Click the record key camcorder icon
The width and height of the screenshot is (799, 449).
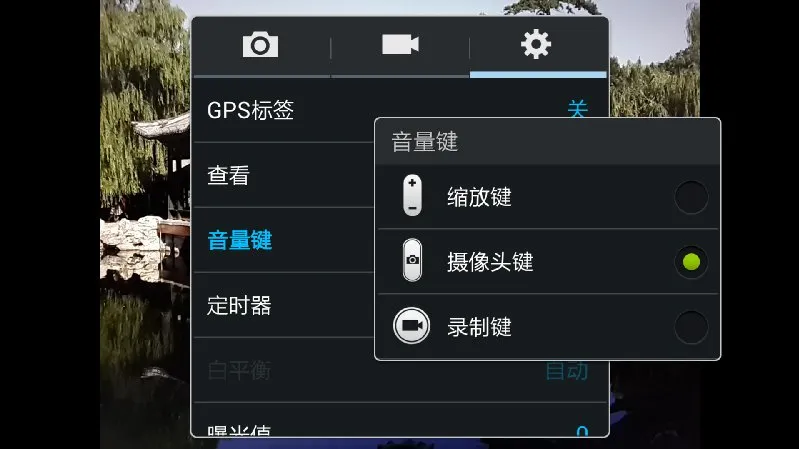411,326
